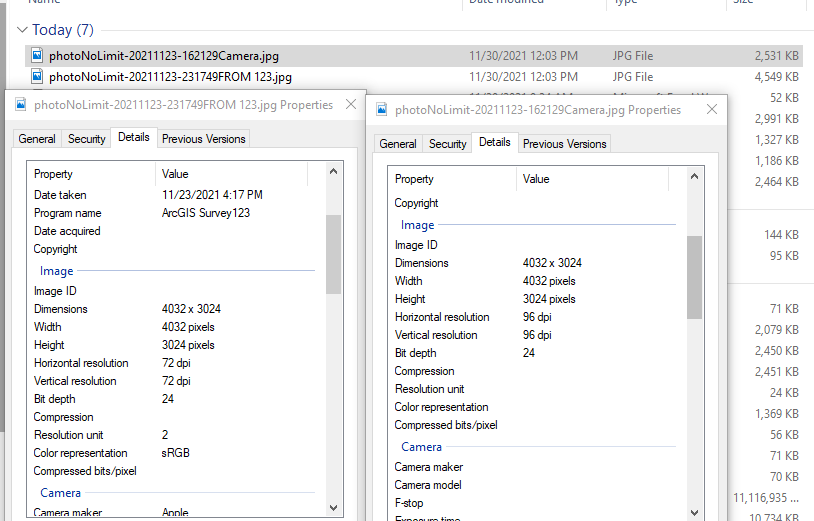Click Bit depth row in Camera.jpg Properties
Screen dimensions: 814x521
(x=537, y=353)
